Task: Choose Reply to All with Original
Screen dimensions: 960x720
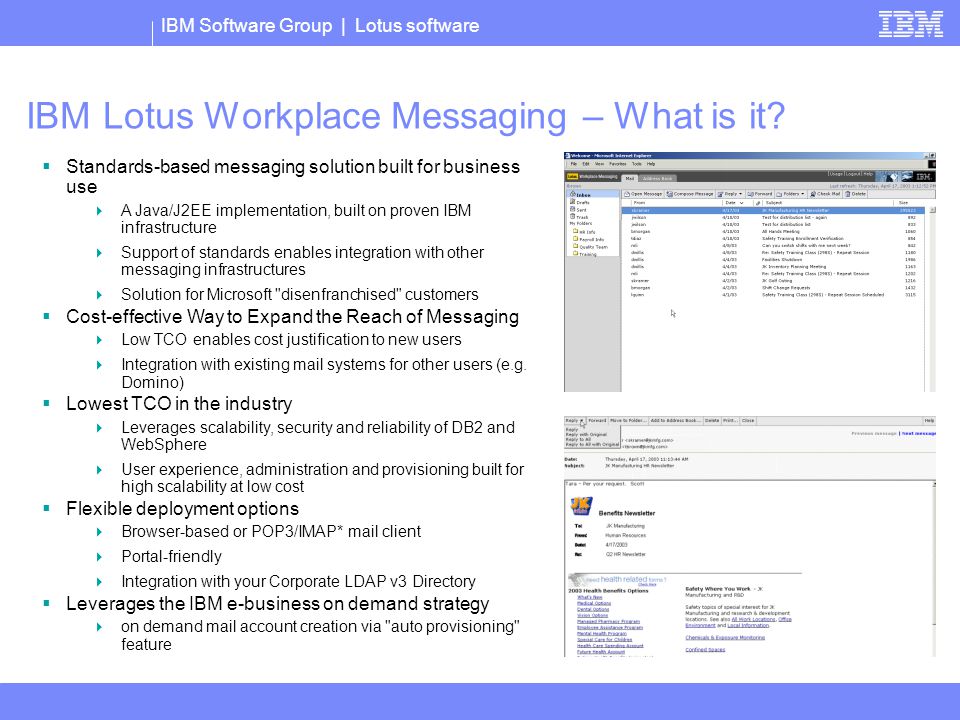Action: pos(592,444)
